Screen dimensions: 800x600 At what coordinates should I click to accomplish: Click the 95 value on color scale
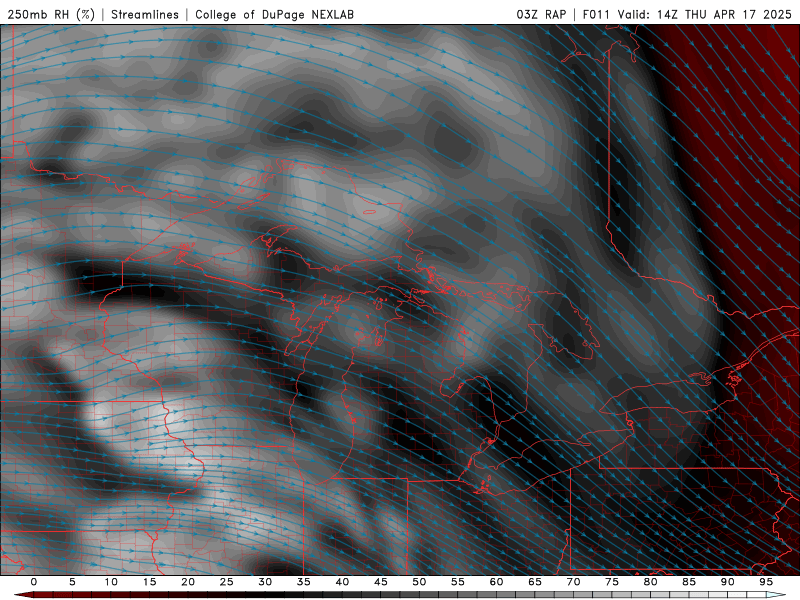pos(766,582)
